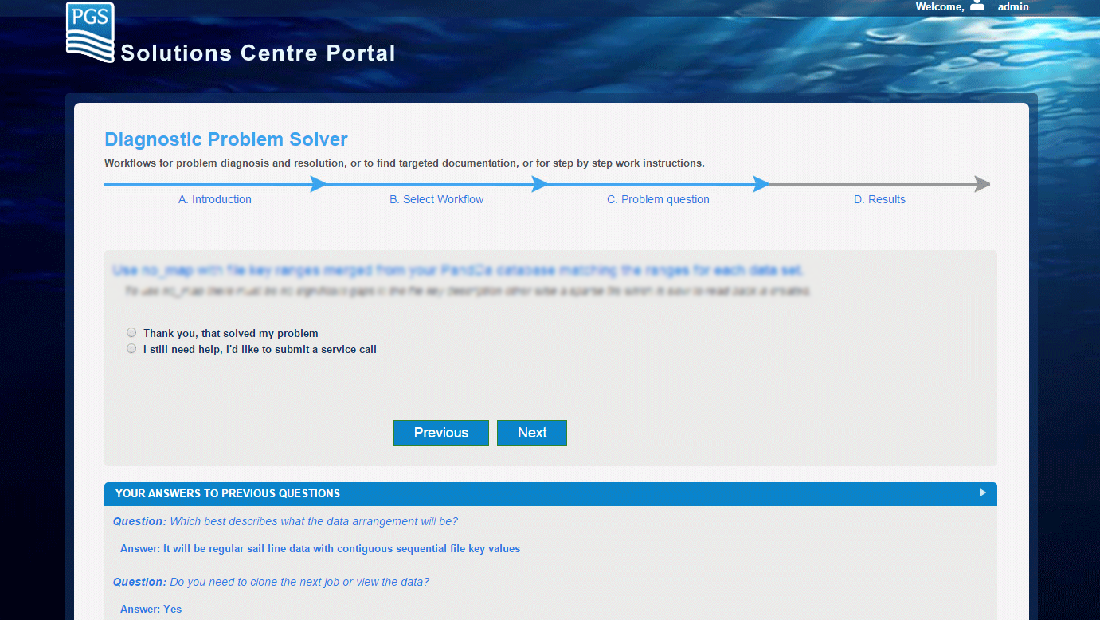Select "Thank you, that solved my problem" radio button
Image resolution: width=1100 pixels, height=620 pixels.
[132, 333]
